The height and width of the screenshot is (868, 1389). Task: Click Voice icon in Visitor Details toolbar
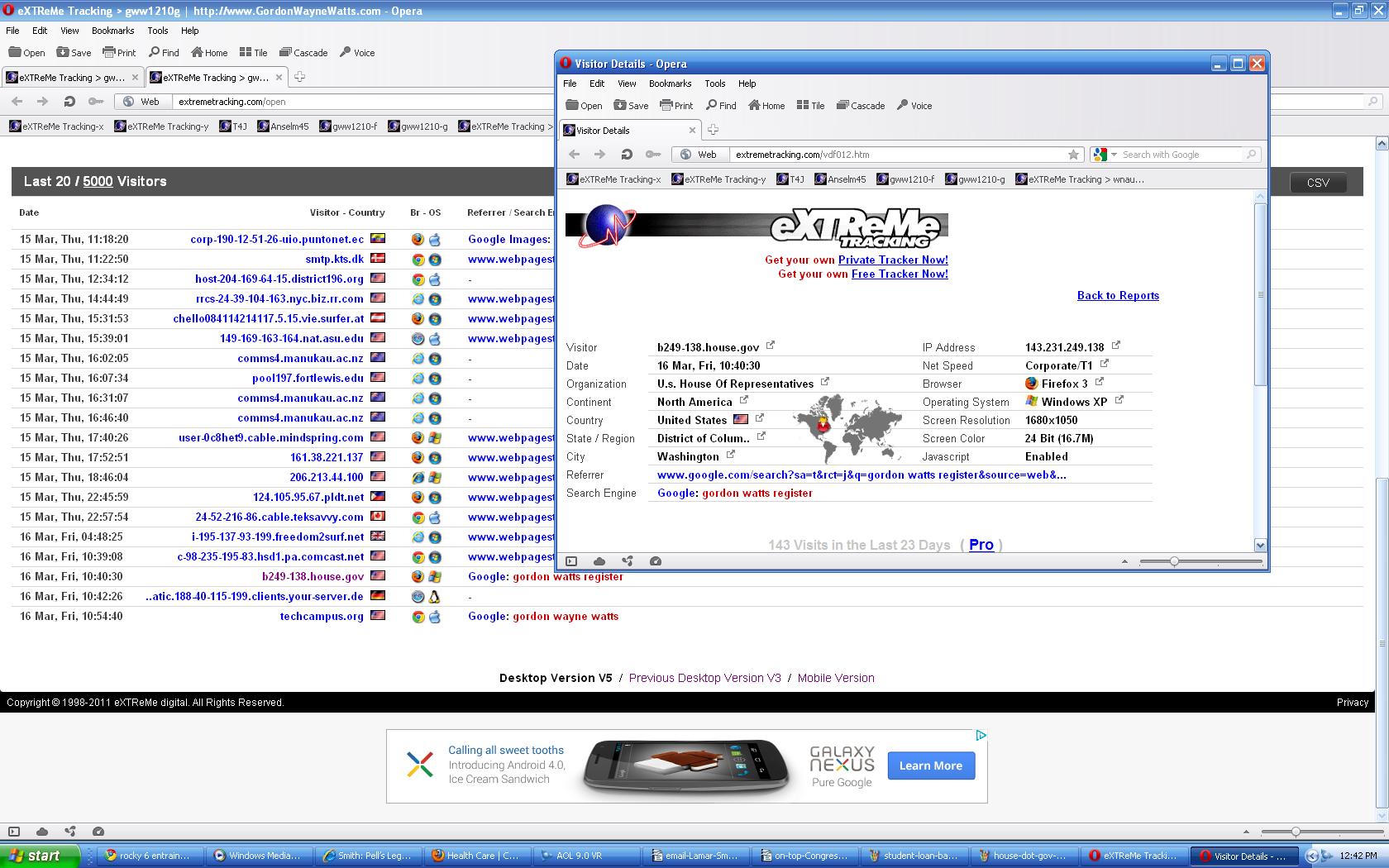903,105
